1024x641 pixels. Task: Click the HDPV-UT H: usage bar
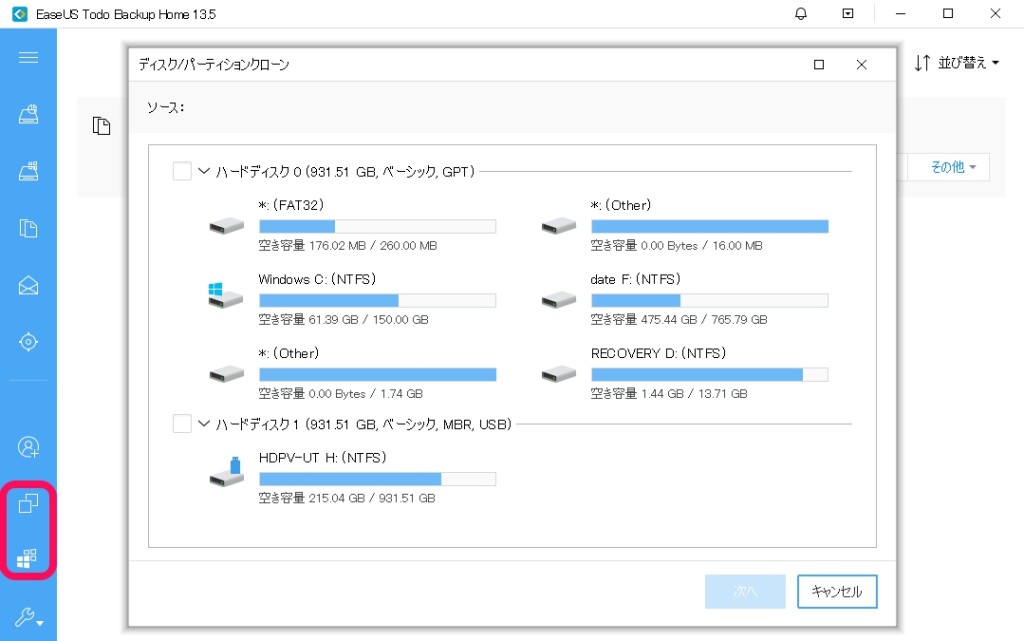(377, 479)
